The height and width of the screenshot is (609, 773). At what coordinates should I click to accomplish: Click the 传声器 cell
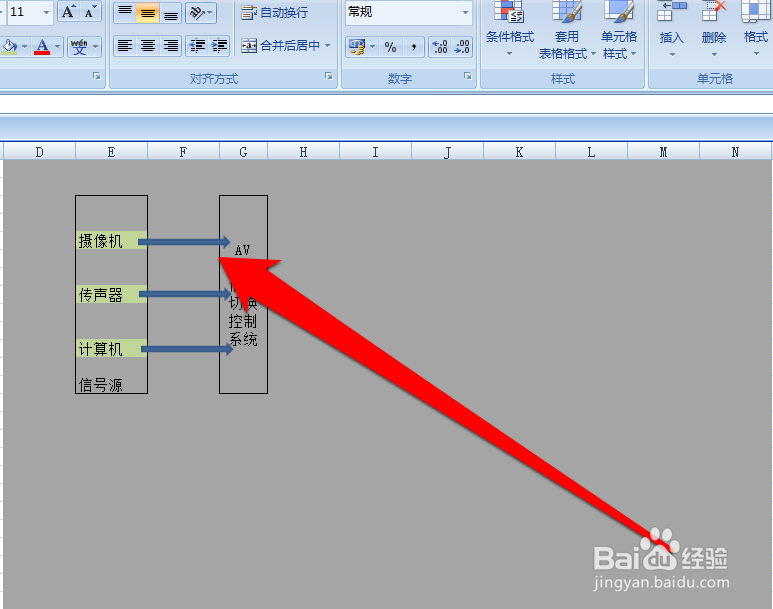[111, 294]
